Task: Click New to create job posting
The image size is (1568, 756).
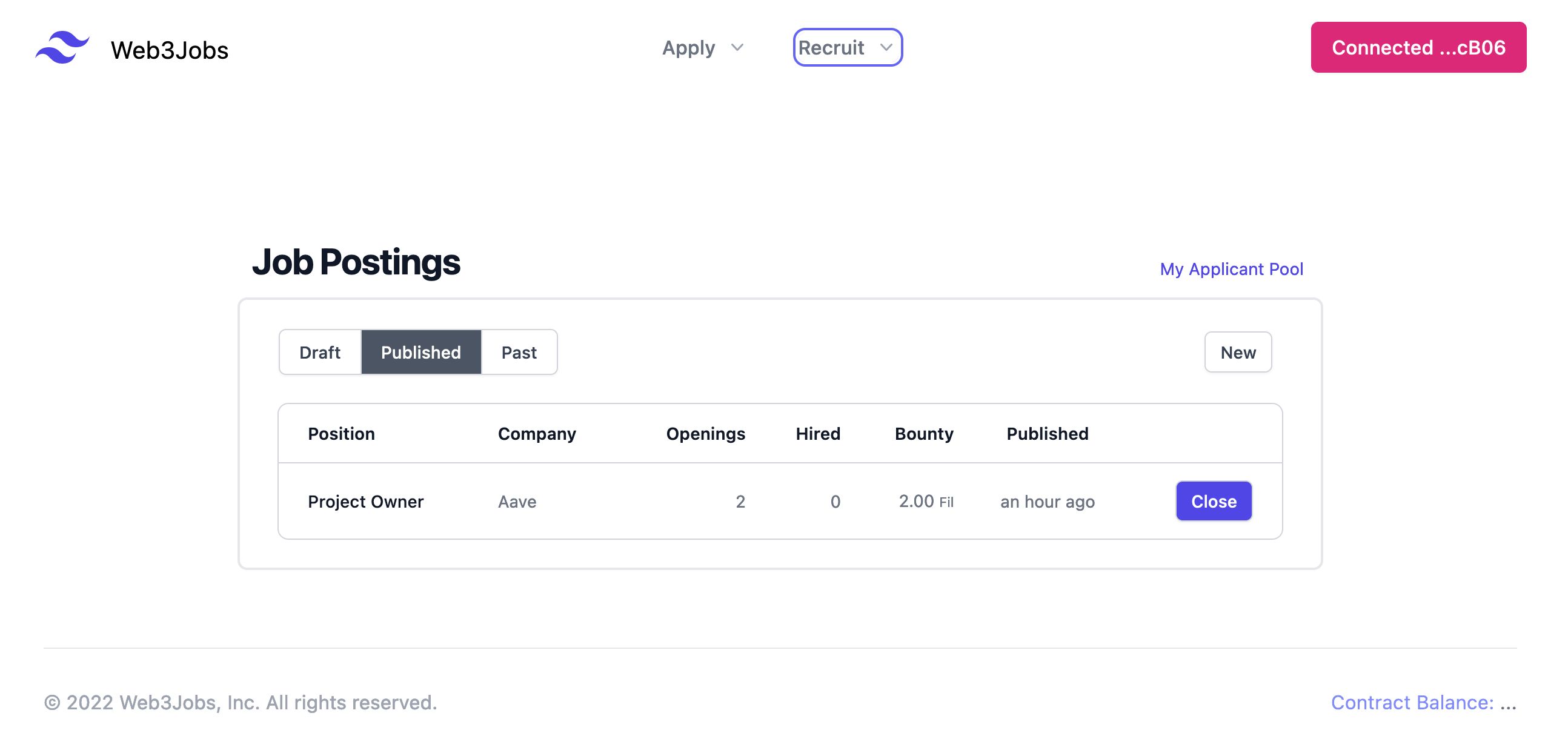Action: (1238, 352)
